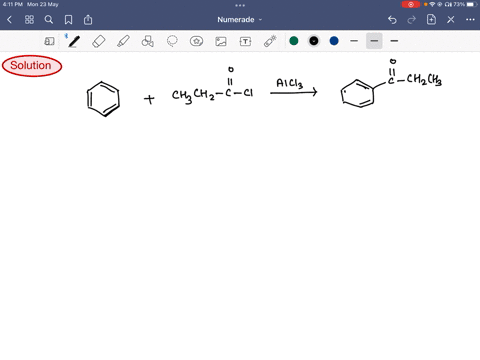The height and width of the screenshot is (360, 480).
Task: Choose the green pen color
Action: click(294, 41)
